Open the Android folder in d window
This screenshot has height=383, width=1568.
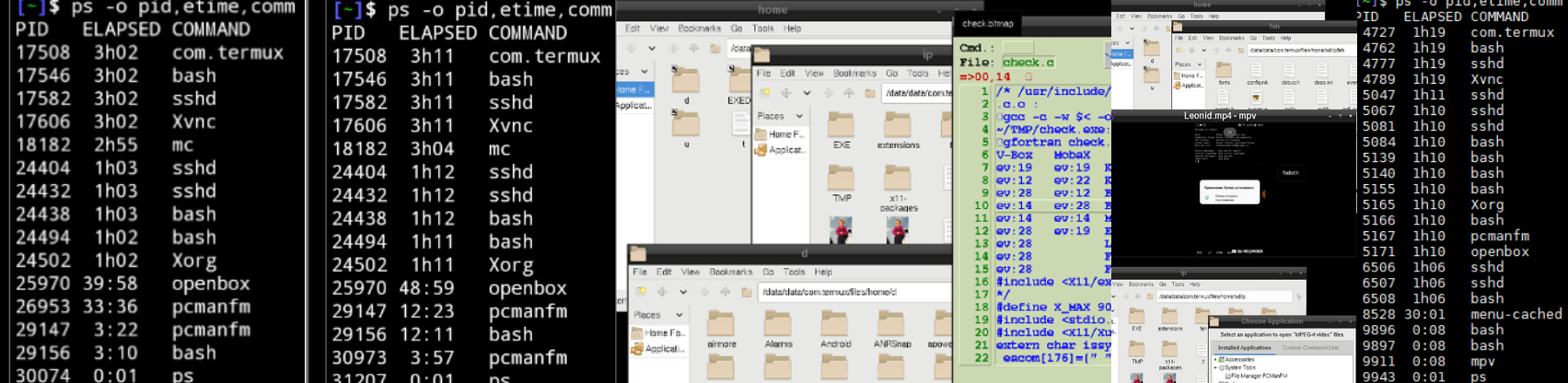pos(835,330)
